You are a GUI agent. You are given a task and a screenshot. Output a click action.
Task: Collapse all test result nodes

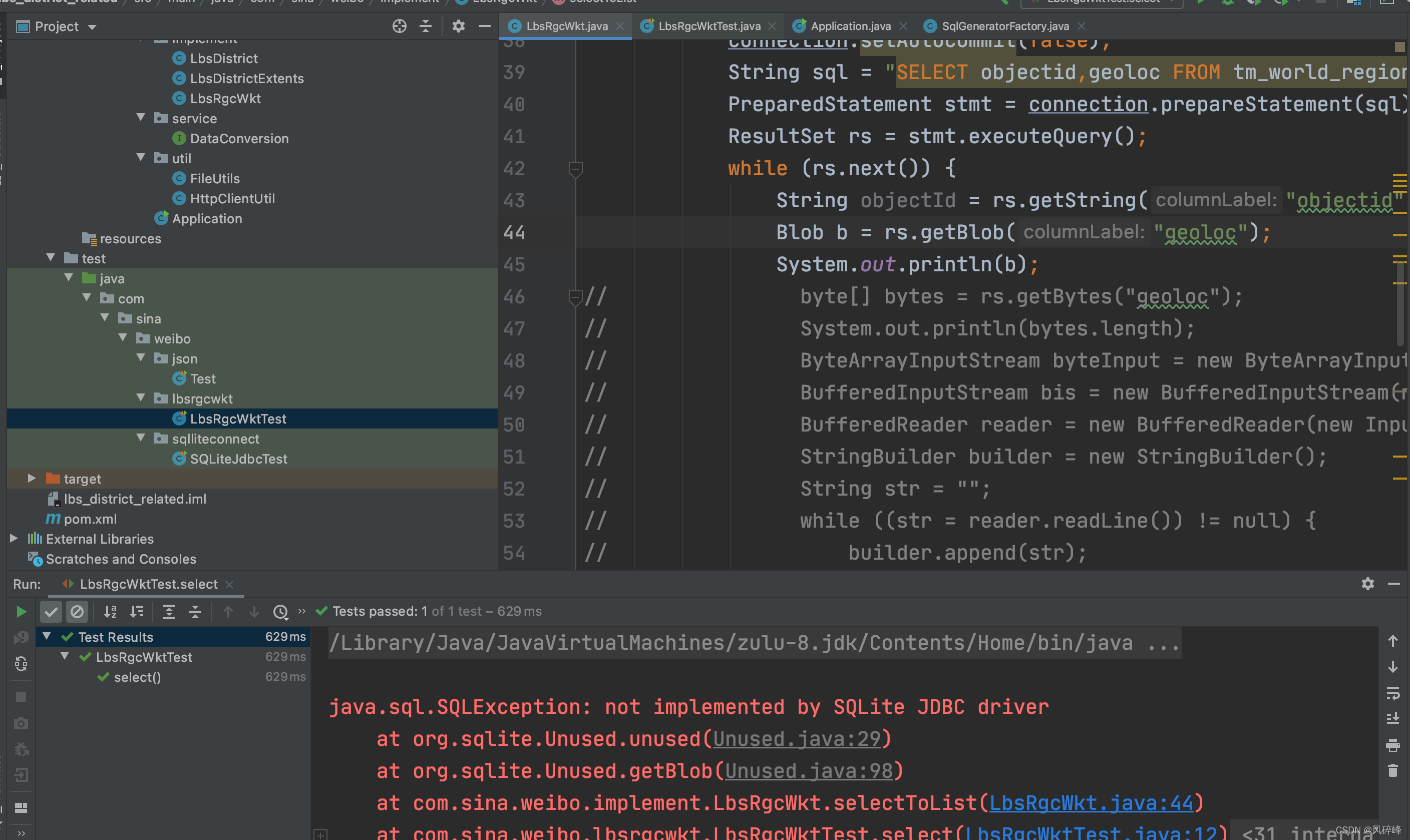(195, 612)
